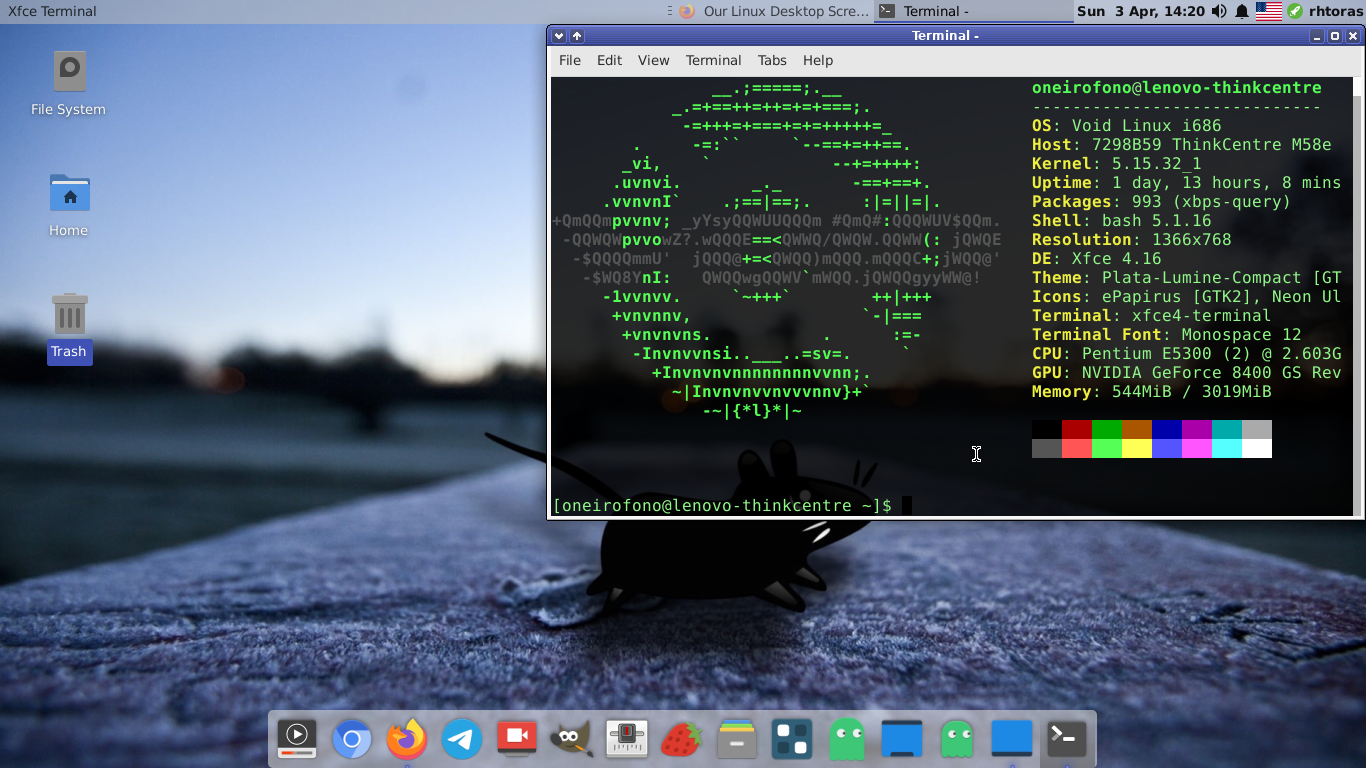Open the Terminal menu
Image resolution: width=1366 pixels, height=768 pixels.
(714, 60)
